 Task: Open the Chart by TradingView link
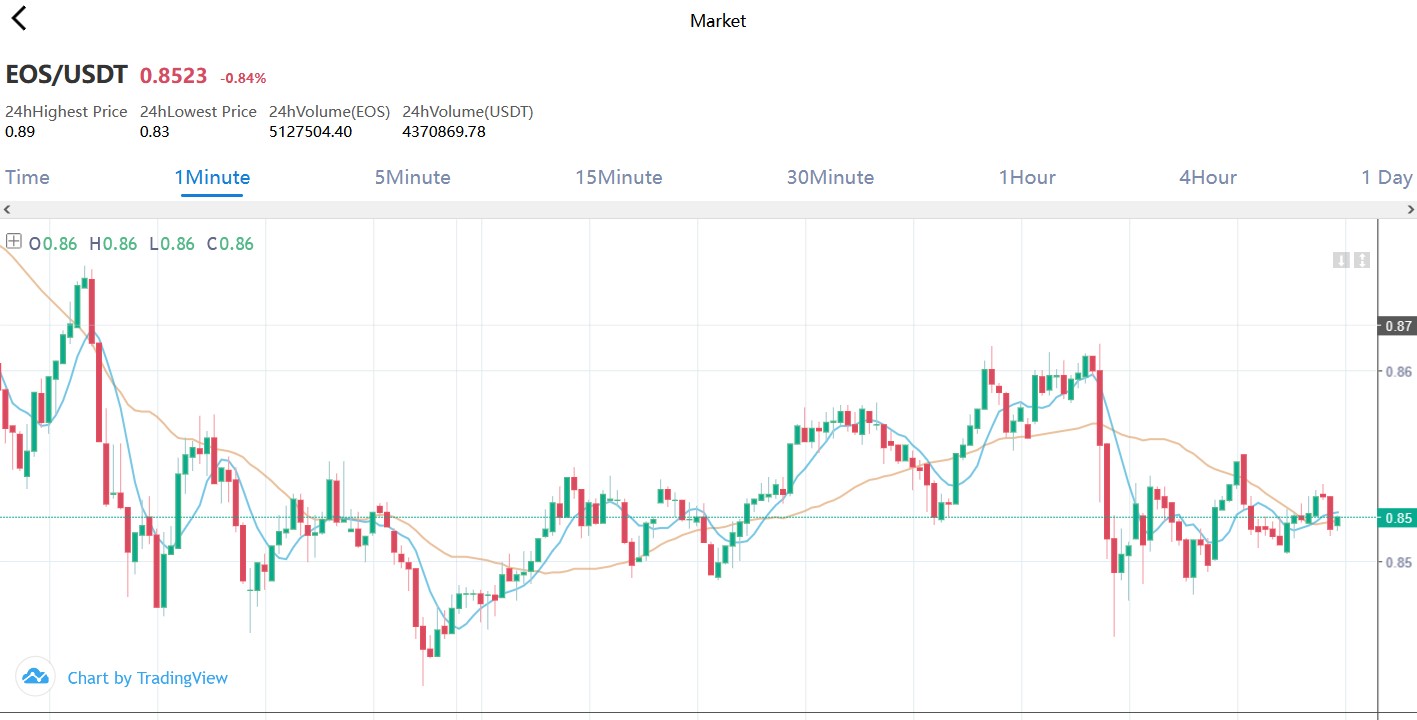(147, 678)
